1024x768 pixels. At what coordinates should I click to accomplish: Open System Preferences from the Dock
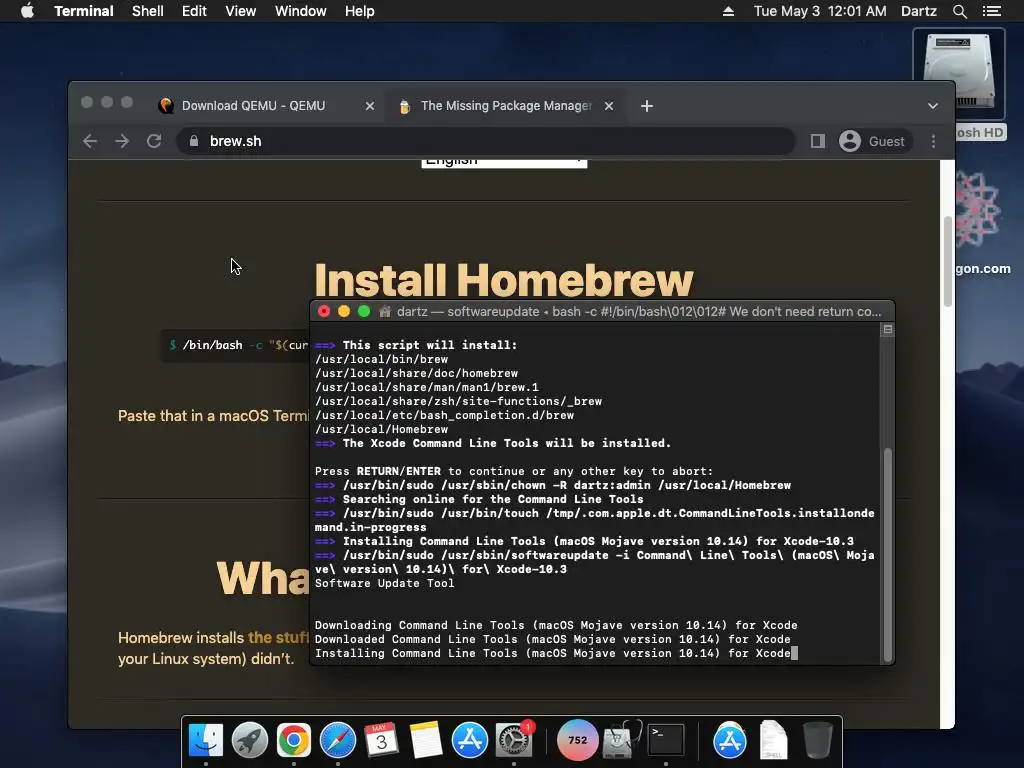514,740
